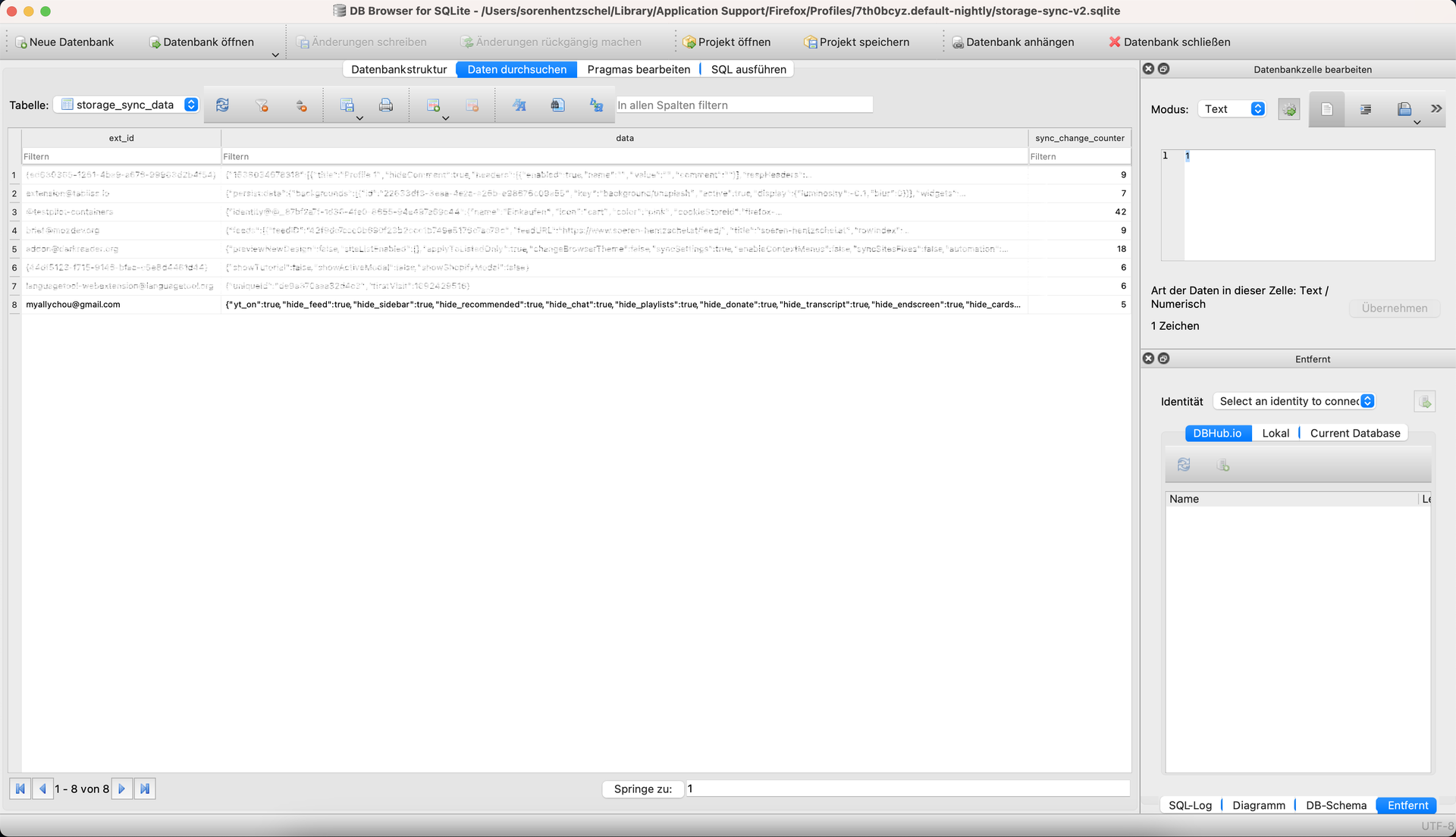Clear all filters with funnel icon
The width and height of the screenshot is (1456, 837).
[262, 105]
